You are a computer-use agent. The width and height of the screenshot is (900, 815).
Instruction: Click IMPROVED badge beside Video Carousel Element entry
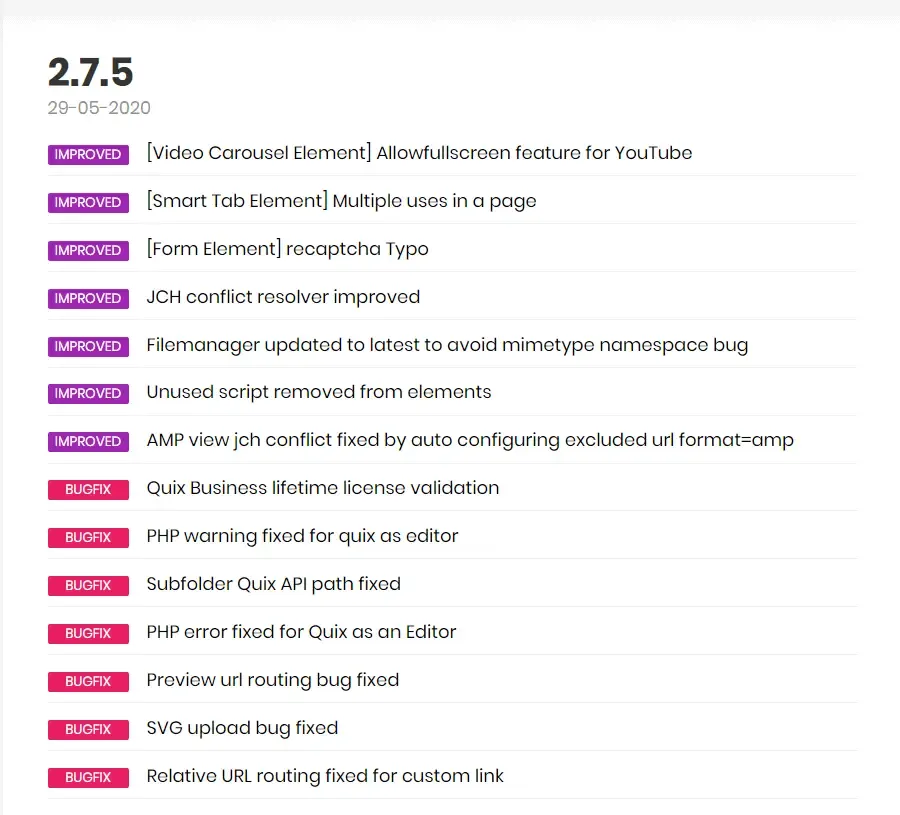88,154
